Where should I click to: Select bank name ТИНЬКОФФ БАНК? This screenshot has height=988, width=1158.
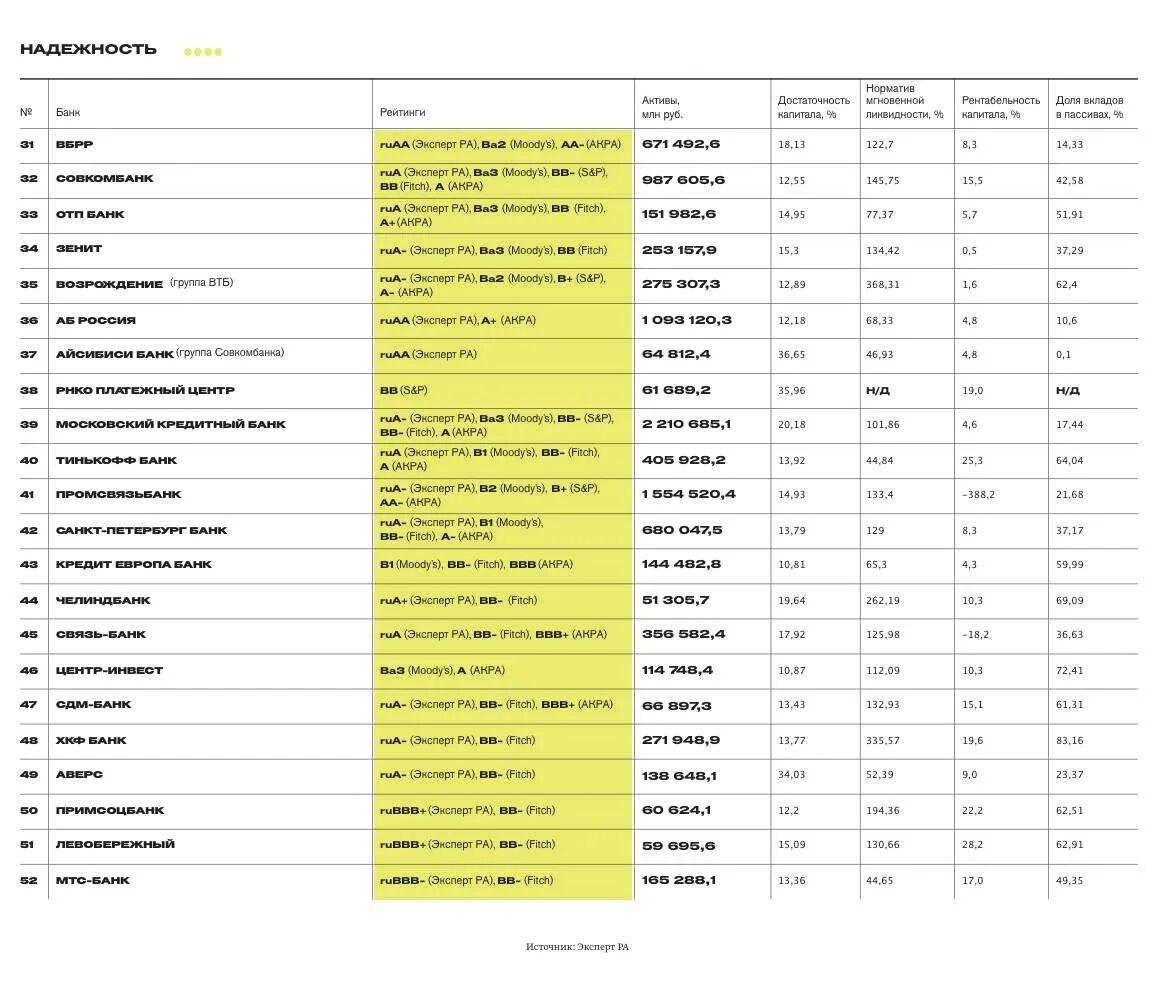coord(117,461)
